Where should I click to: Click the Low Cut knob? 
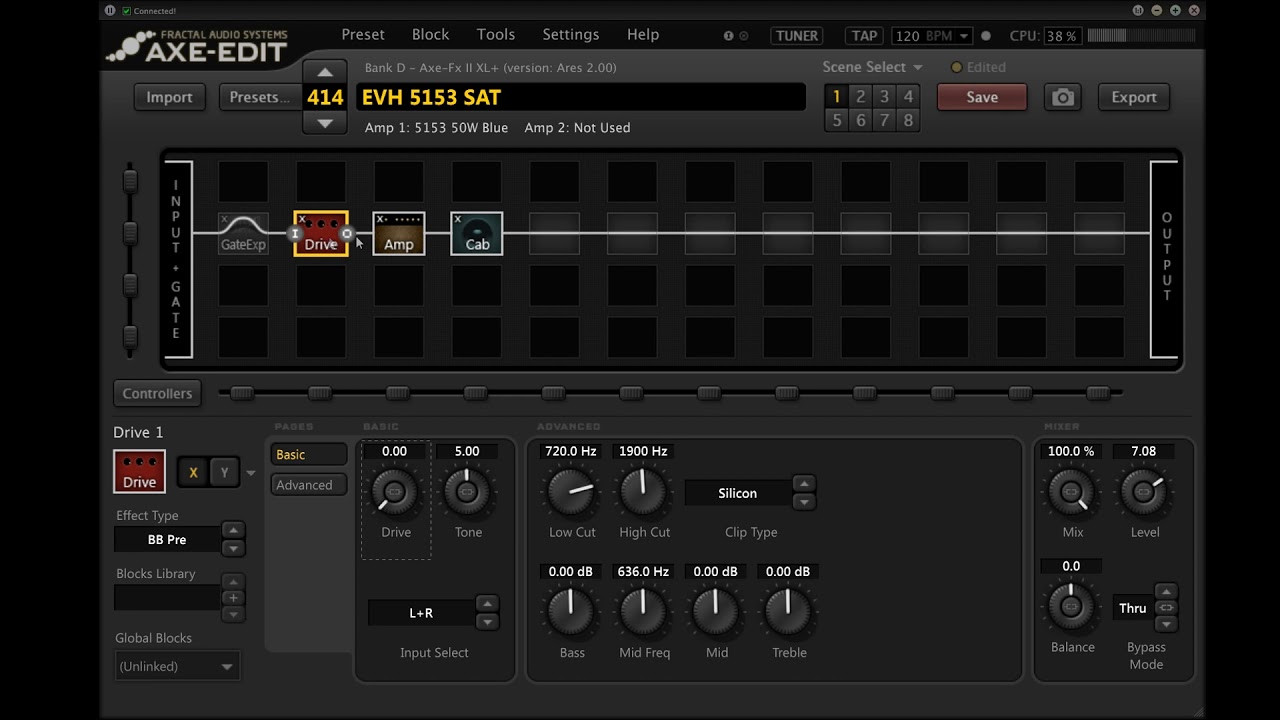(x=571, y=492)
